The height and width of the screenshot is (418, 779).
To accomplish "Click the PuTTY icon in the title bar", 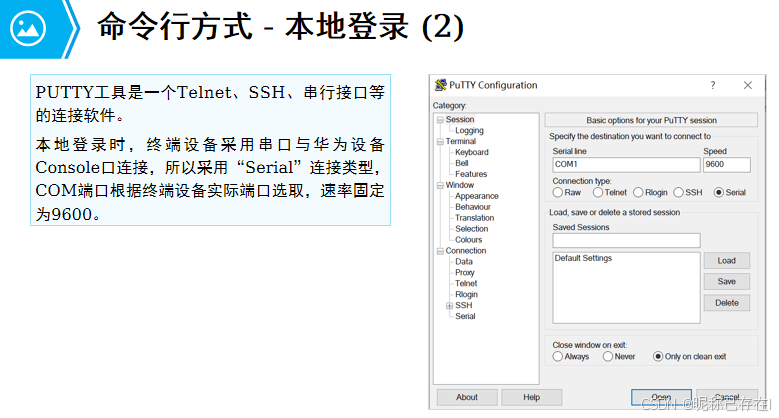I will point(440,85).
